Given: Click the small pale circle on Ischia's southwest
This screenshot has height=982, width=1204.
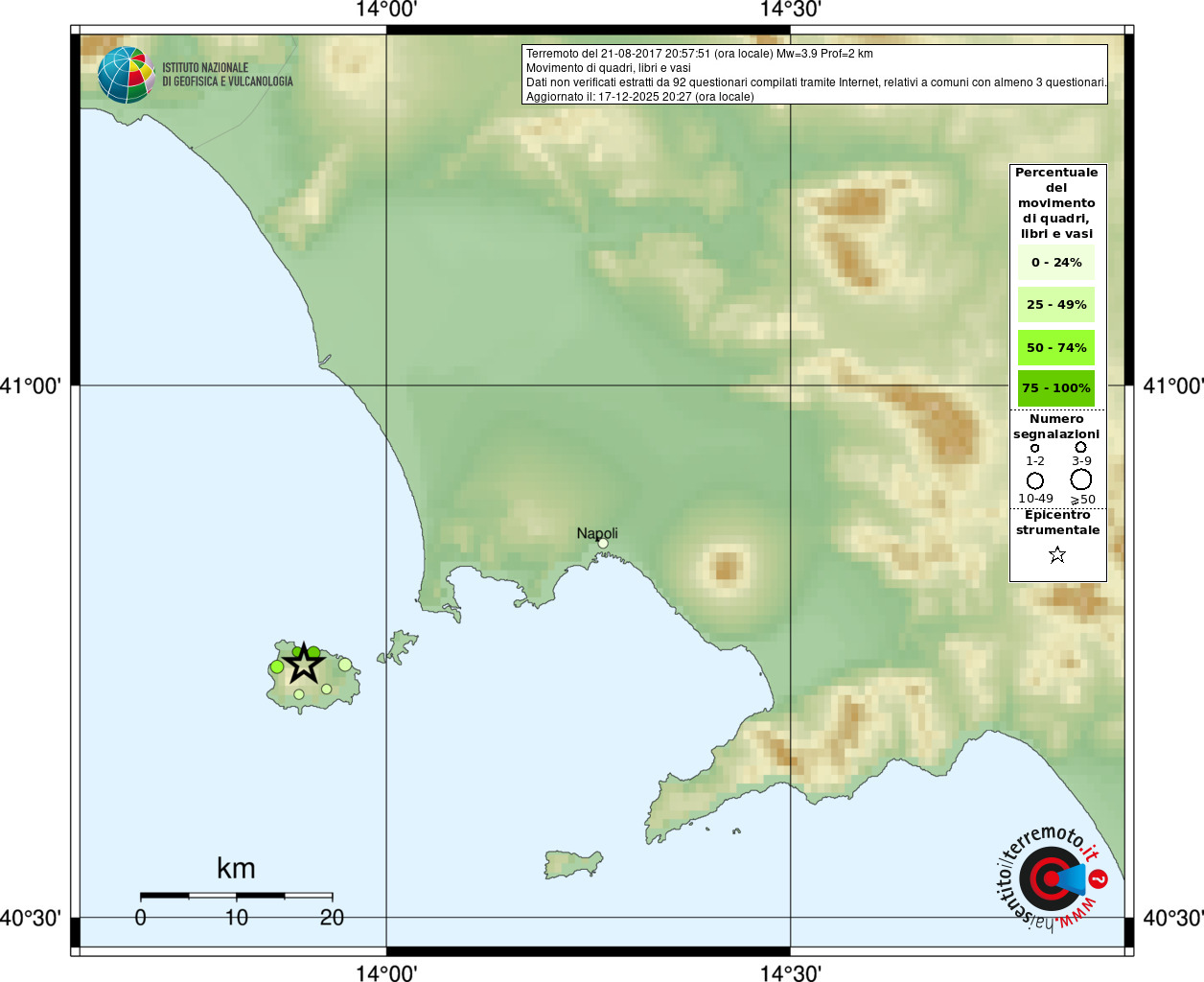Looking at the screenshot, I should point(299,694).
